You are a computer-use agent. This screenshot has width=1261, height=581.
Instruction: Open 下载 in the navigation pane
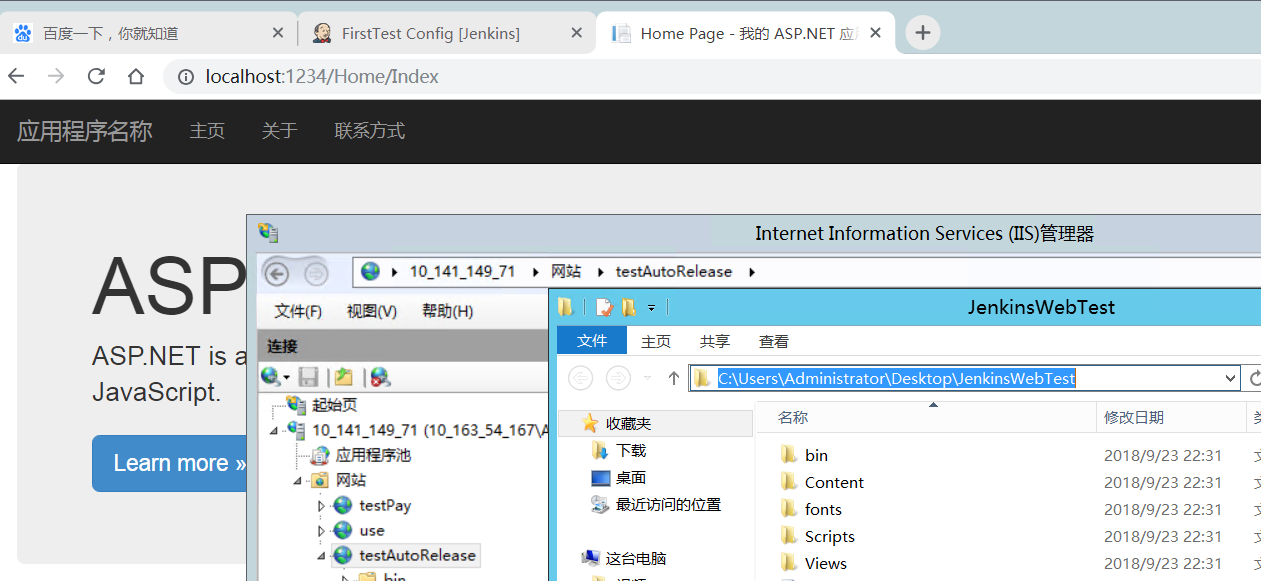[631, 451]
